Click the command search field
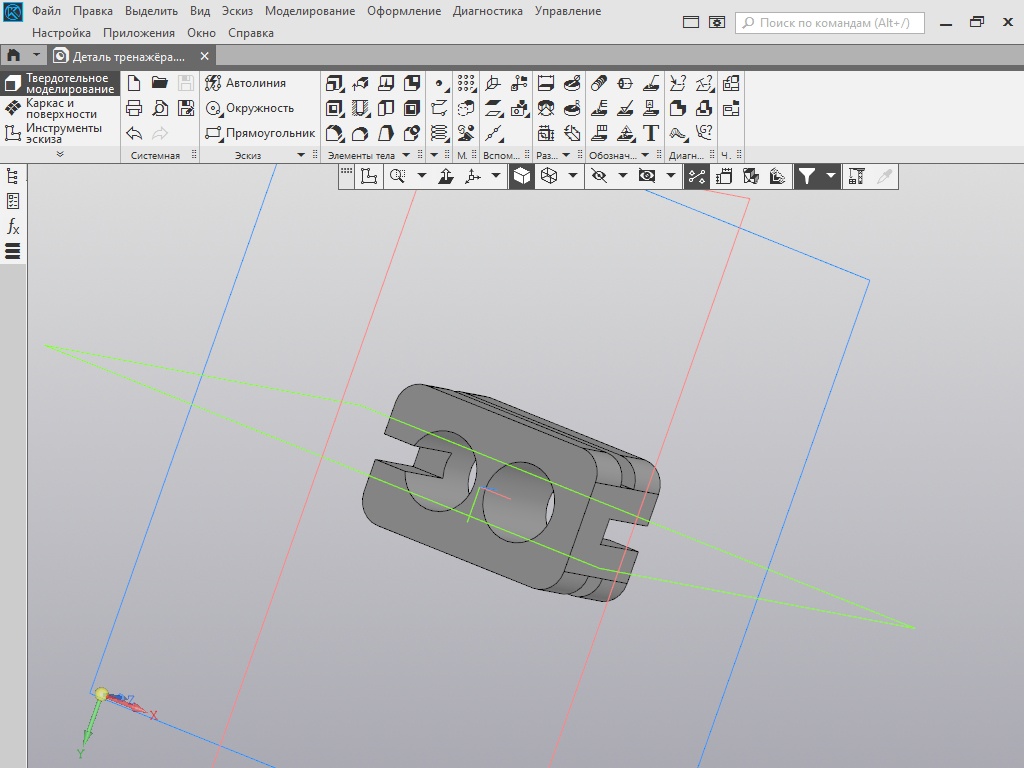 point(830,22)
